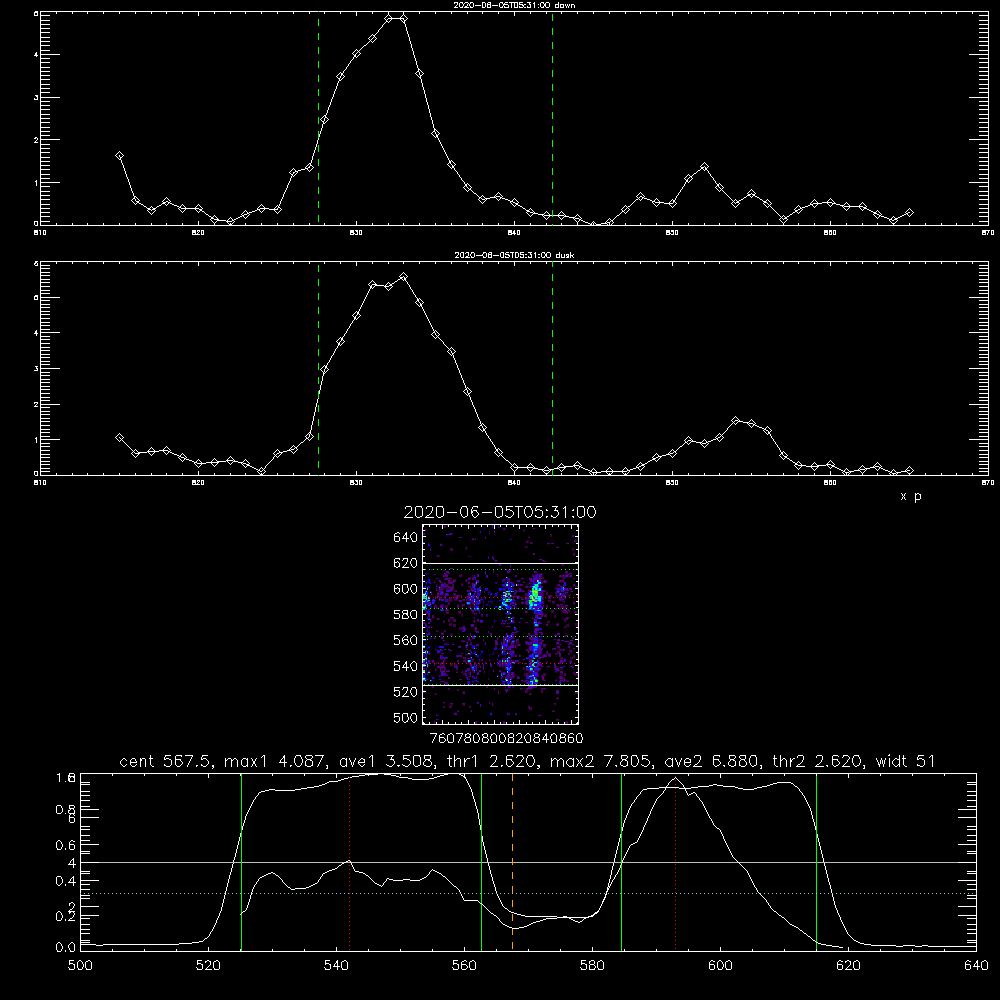
Task: Click the heatmap y-axis label '540'
Action: pos(406,666)
